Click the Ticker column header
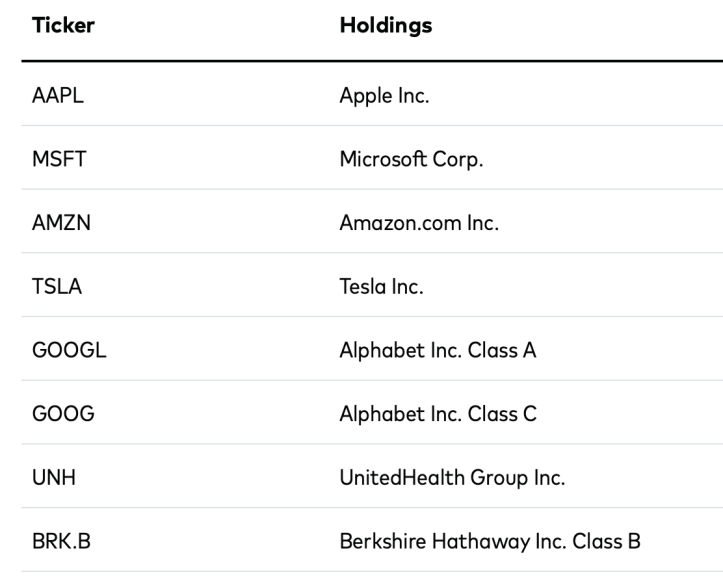Screen dimensions: 723x581 click(63, 25)
